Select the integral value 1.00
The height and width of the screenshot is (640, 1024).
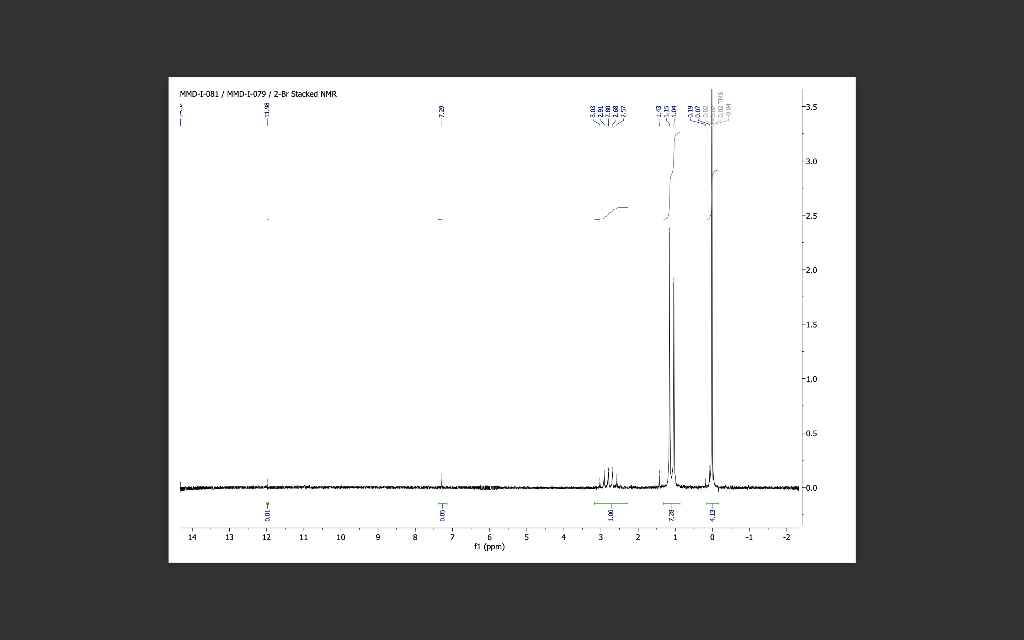(x=611, y=513)
